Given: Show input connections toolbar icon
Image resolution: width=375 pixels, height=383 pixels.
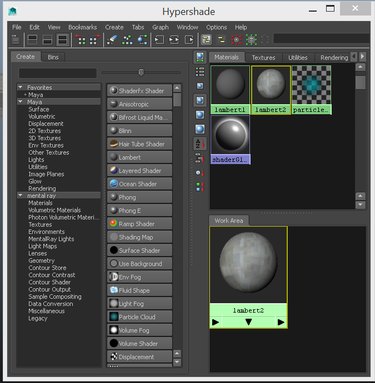Looking at the screenshot, I should [x=159, y=40].
